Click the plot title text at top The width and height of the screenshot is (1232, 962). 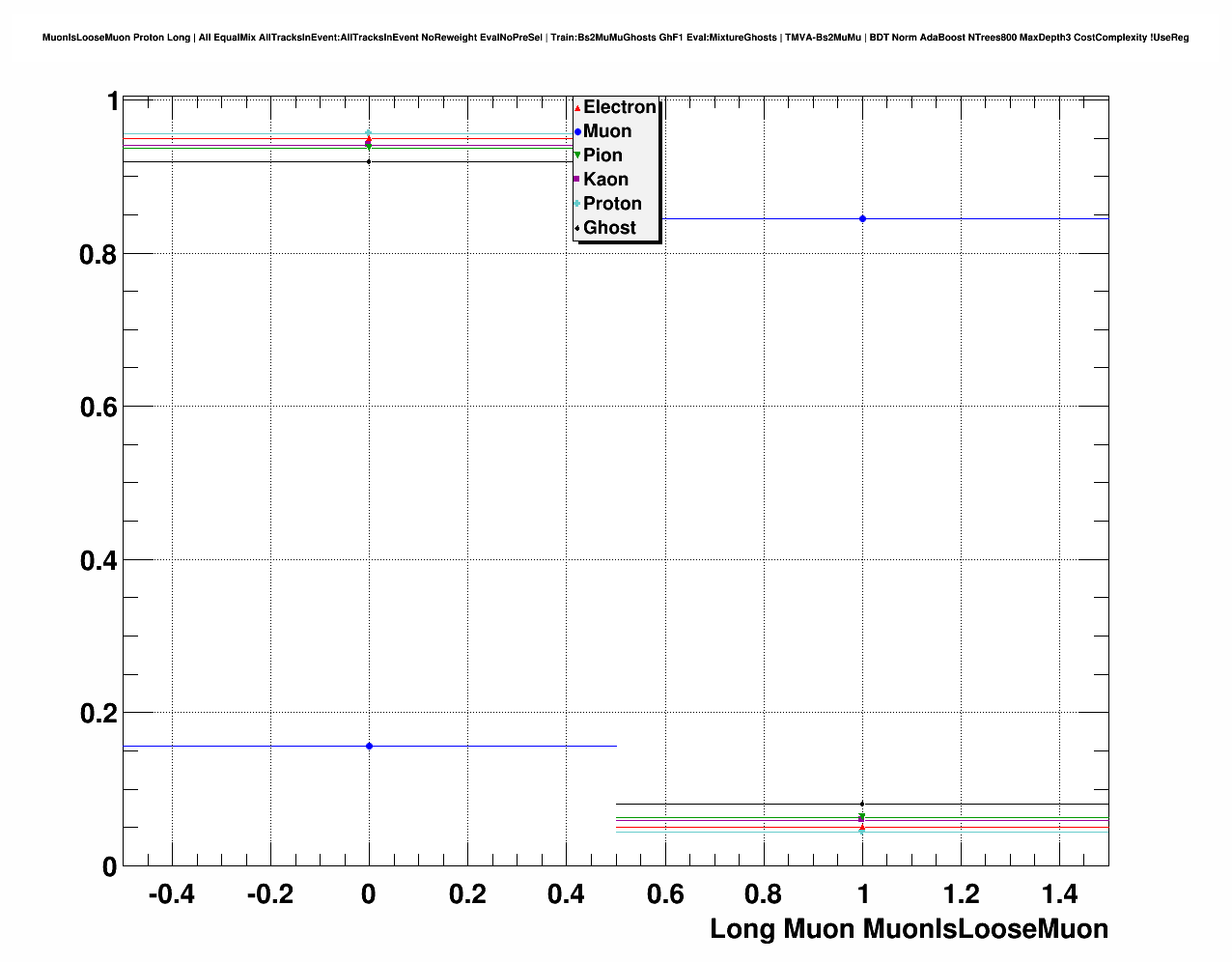(x=616, y=38)
